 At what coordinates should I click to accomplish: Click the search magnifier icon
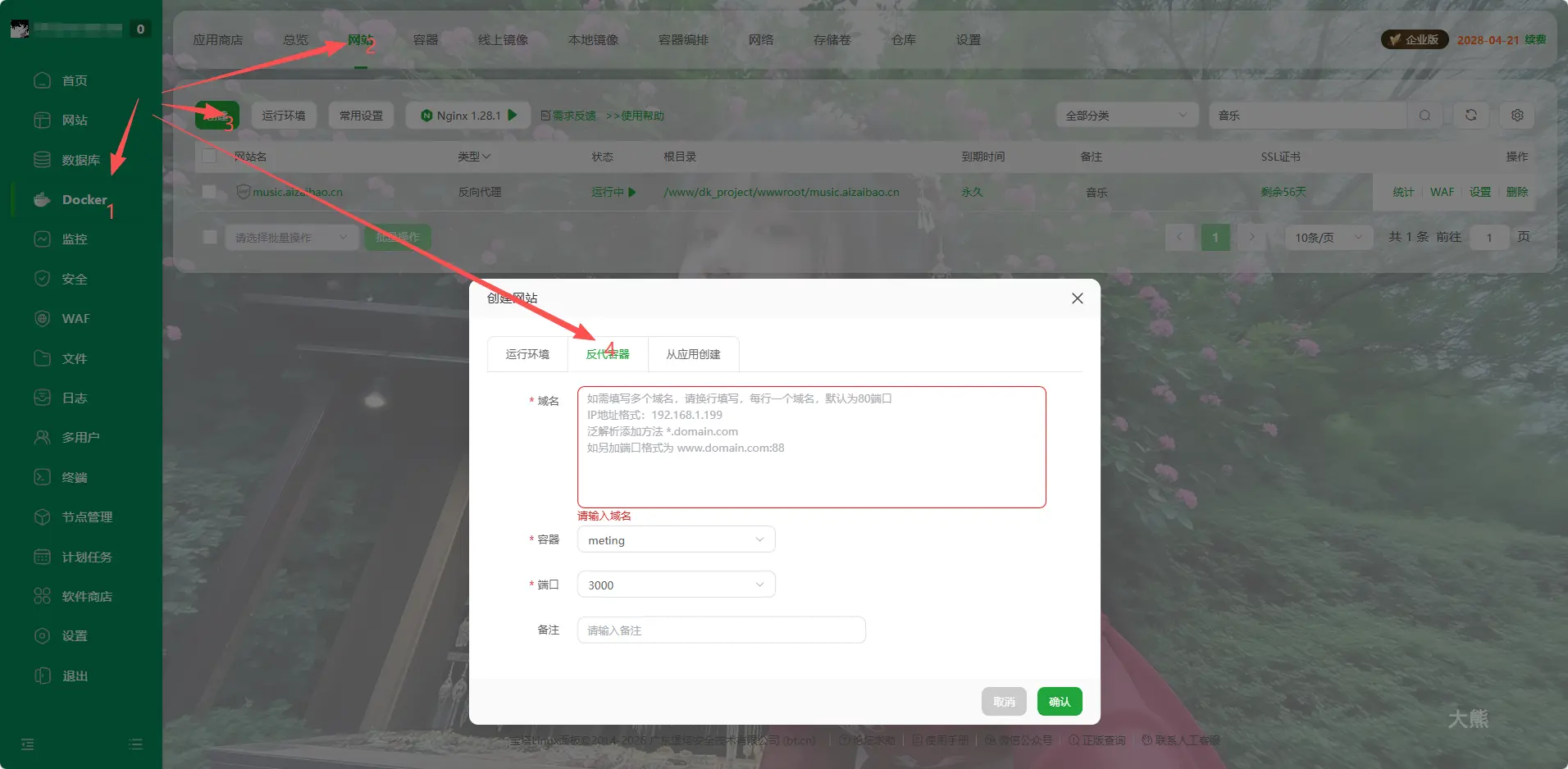[1425, 116]
